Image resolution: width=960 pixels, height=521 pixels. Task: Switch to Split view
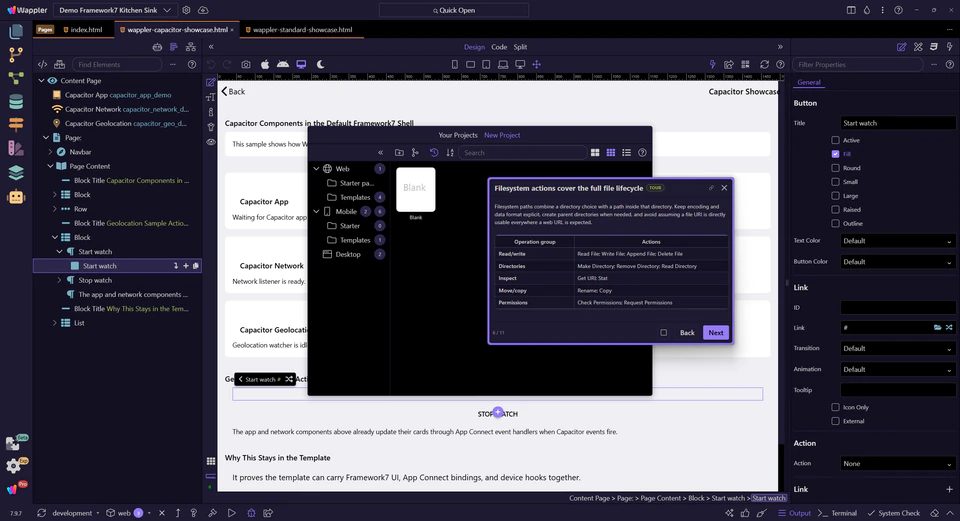tap(520, 47)
